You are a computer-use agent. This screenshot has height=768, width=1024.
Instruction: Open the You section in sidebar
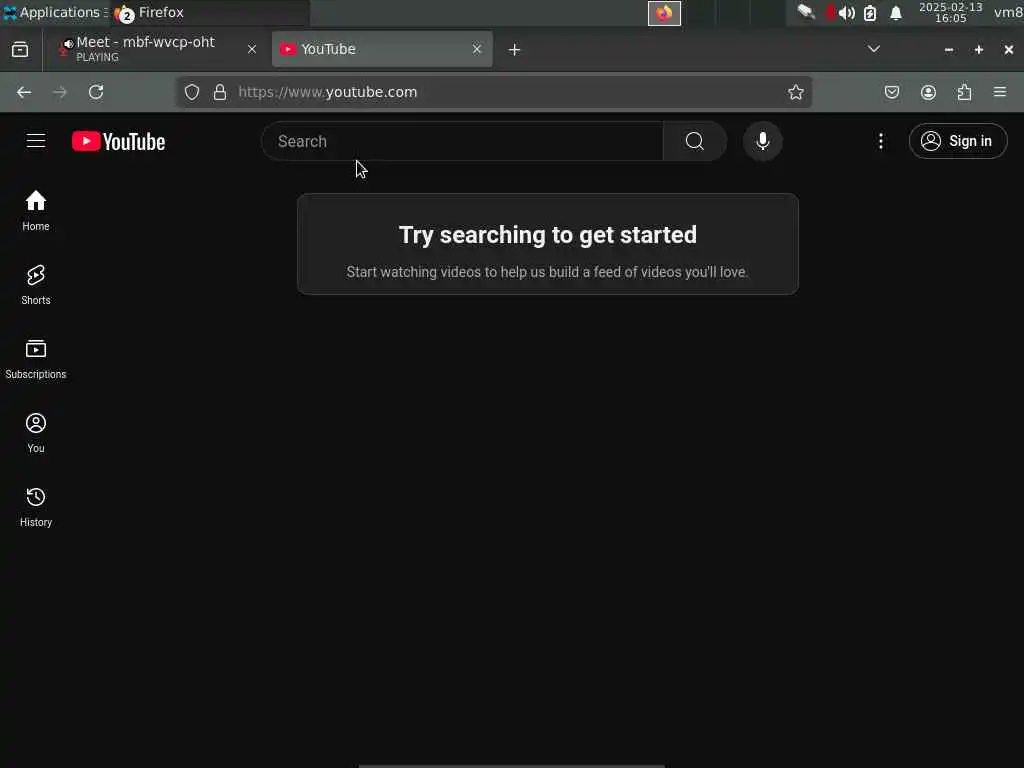(x=36, y=432)
